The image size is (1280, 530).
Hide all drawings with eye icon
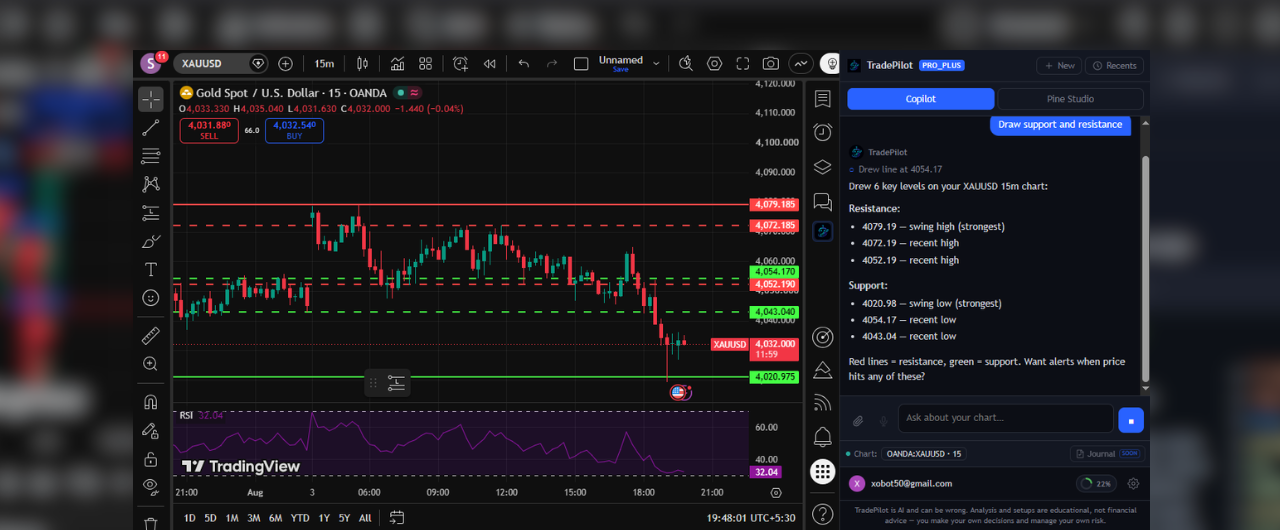click(151, 487)
